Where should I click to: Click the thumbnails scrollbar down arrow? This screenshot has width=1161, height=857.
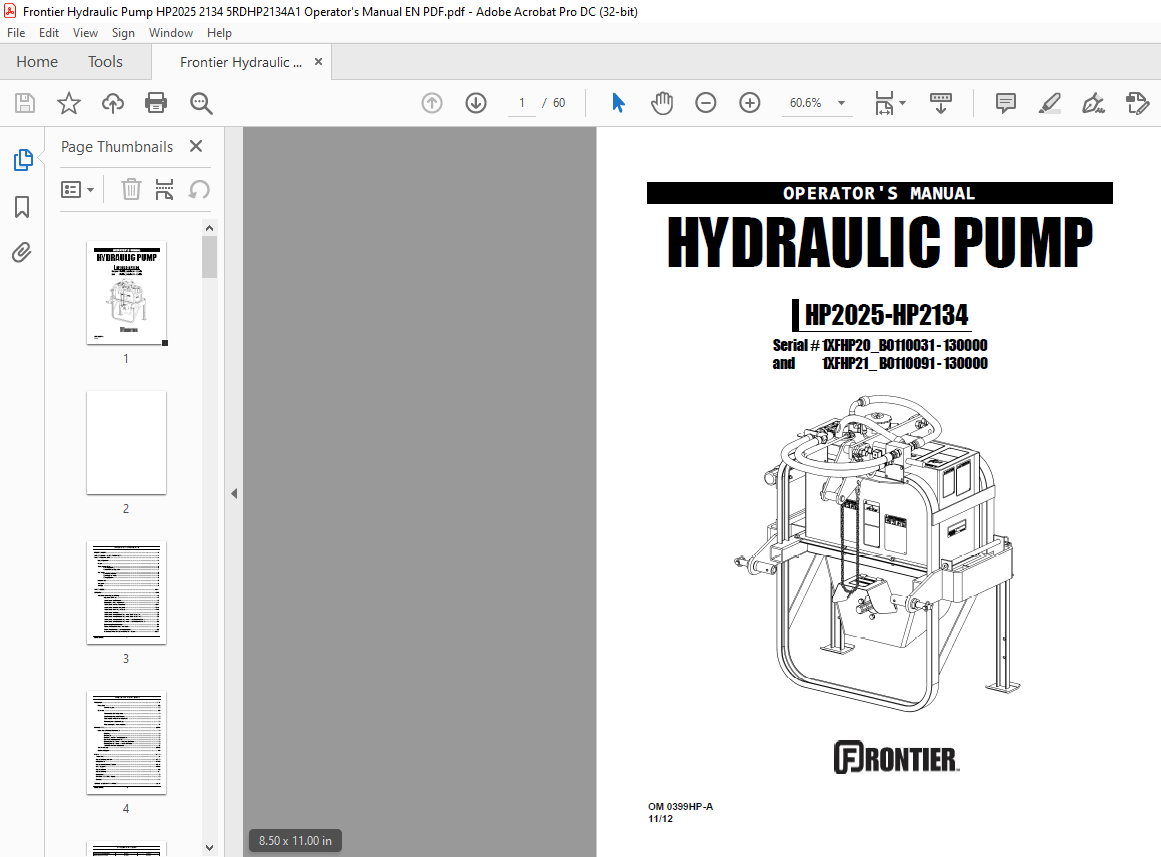(210, 848)
